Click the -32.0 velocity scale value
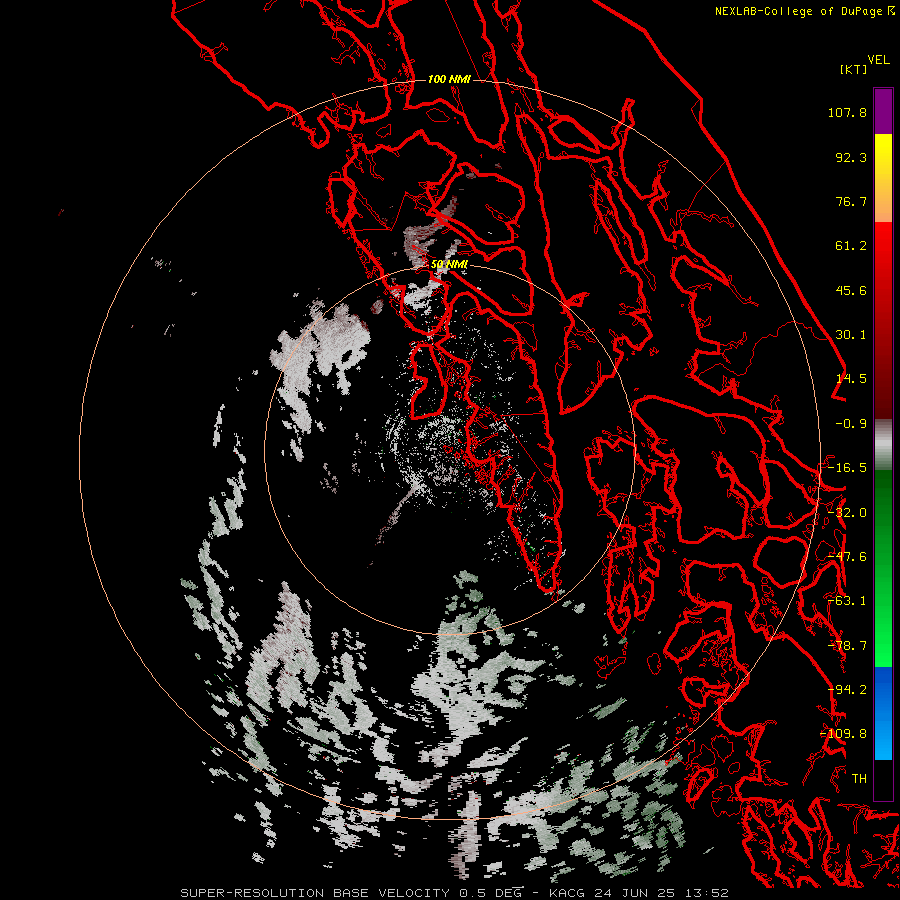 [847, 513]
